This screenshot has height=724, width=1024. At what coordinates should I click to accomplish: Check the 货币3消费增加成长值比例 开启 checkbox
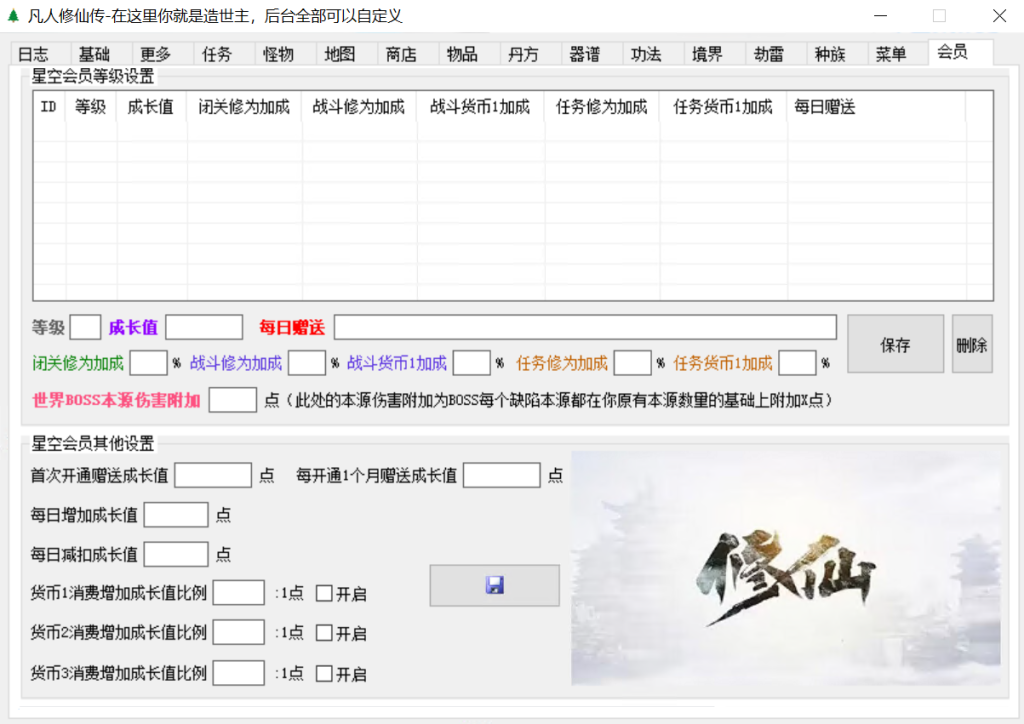pyautogui.click(x=324, y=674)
